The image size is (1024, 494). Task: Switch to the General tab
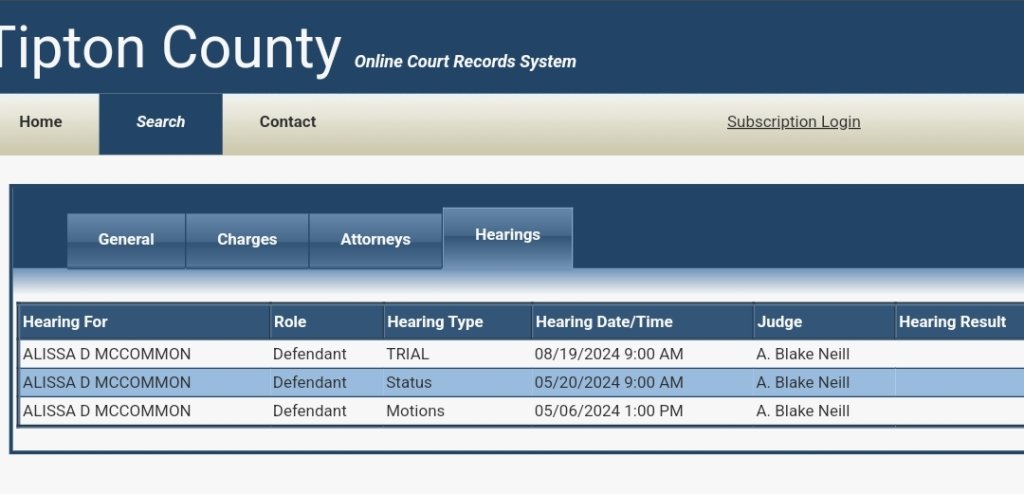click(x=126, y=240)
